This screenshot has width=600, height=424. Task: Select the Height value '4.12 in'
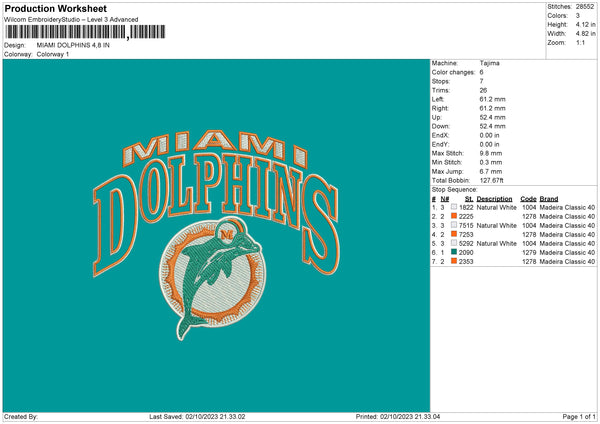tap(586, 24)
